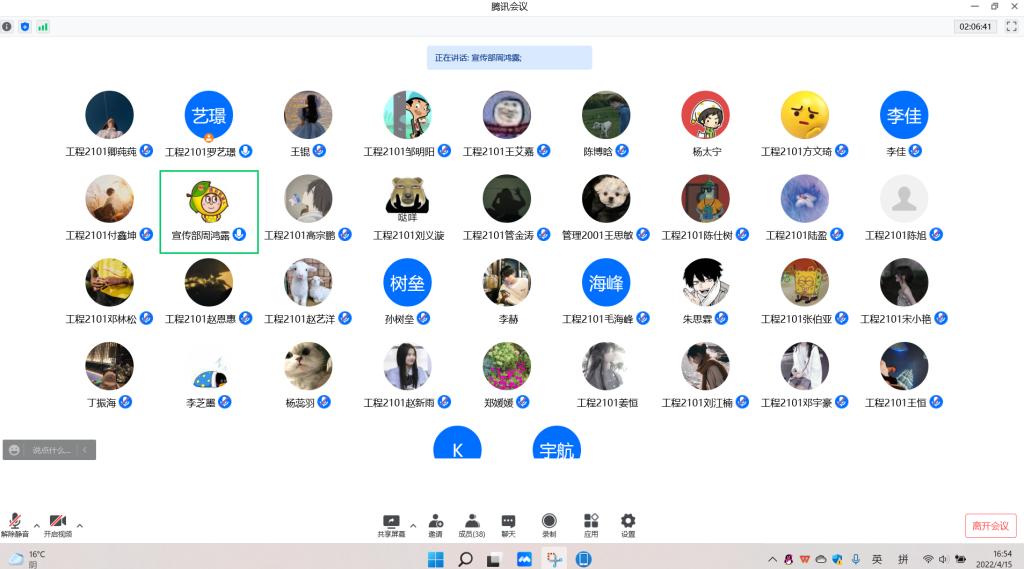Enter full screen mode via corner icon
1024x569 pixels.
point(1011,26)
